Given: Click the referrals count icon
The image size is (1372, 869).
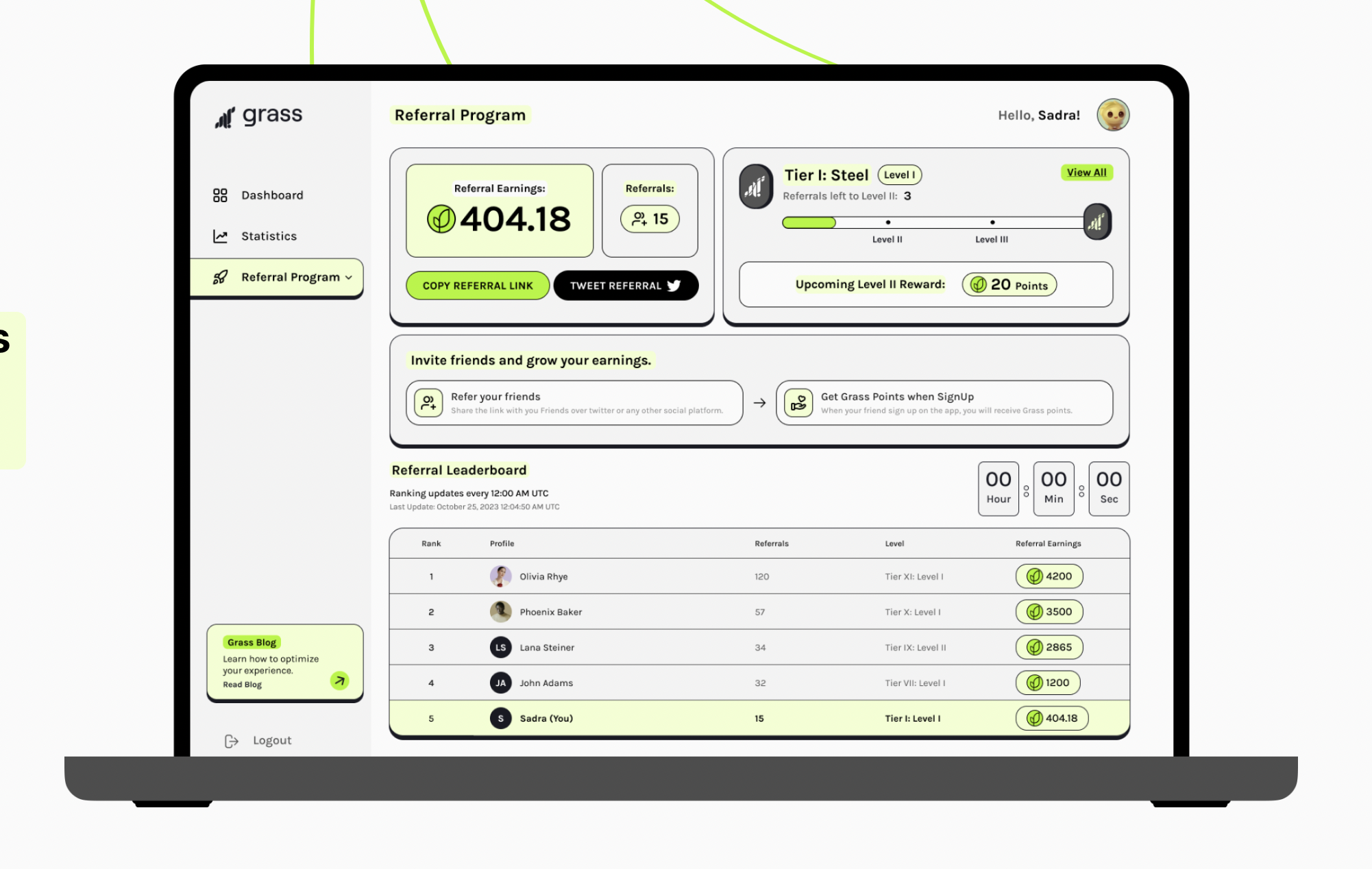Looking at the screenshot, I should click(638, 219).
